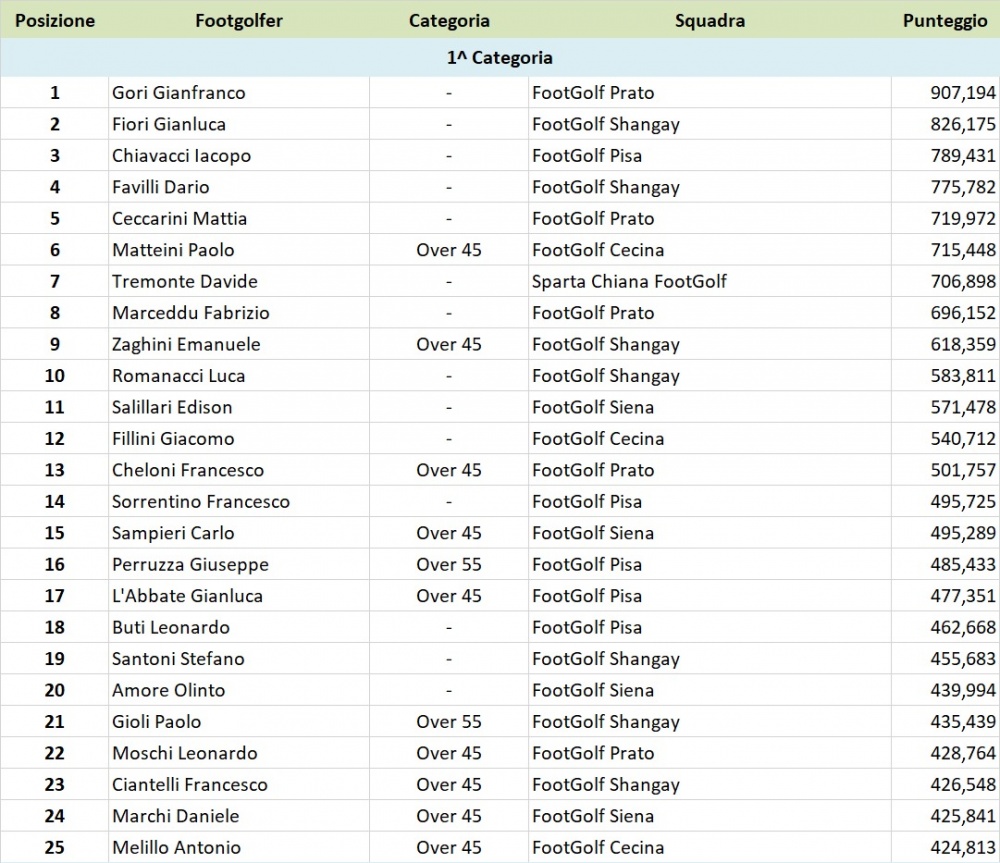The width and height of the screenshot is (1000, 863).
Task: Click the score 907,194
Action: point(963,93)
